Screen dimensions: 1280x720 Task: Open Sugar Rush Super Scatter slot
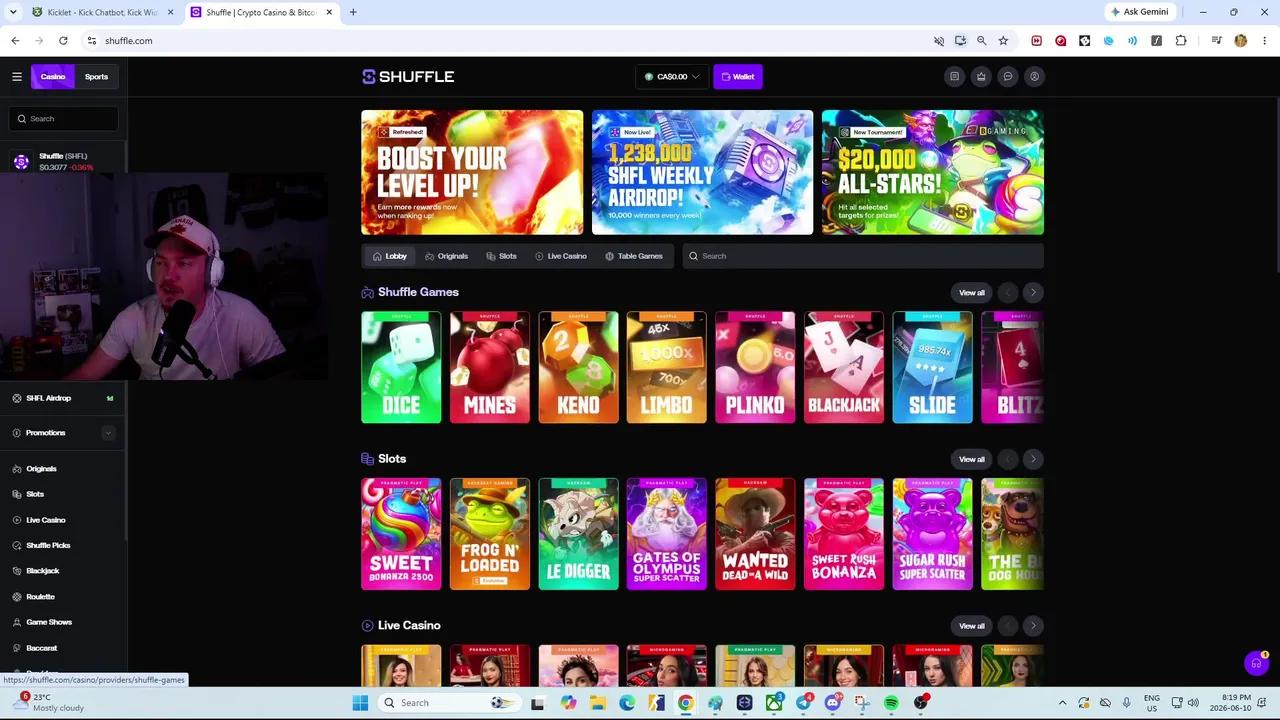point(932,534)
